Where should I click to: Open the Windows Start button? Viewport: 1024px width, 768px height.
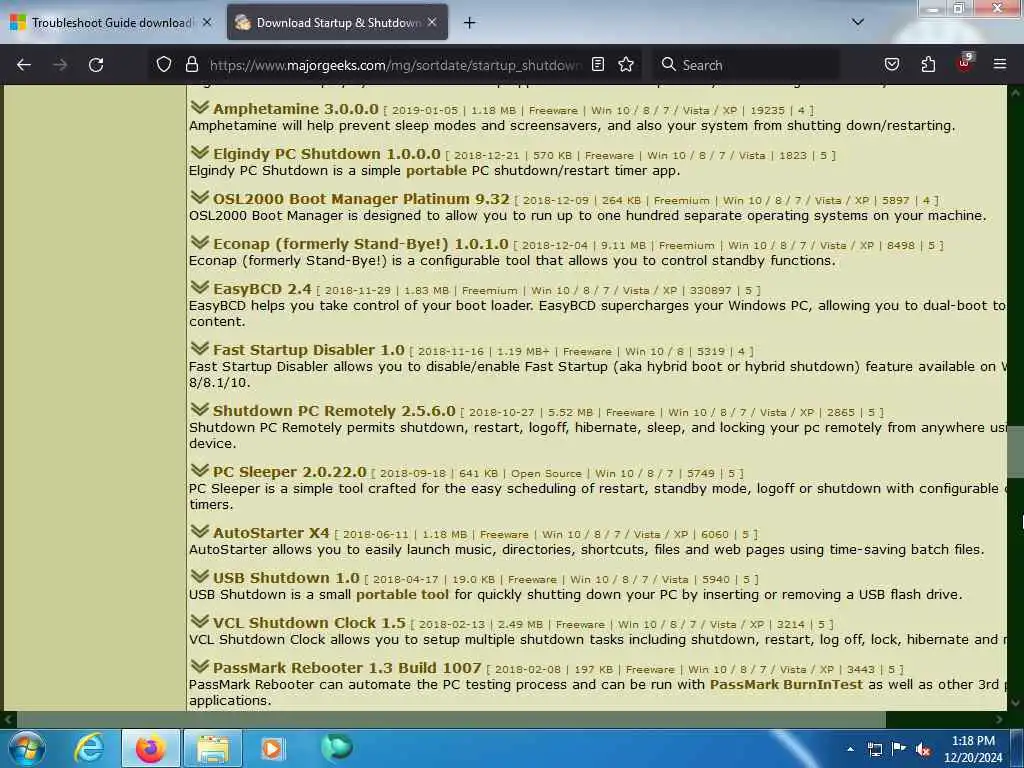pos(27,748)
